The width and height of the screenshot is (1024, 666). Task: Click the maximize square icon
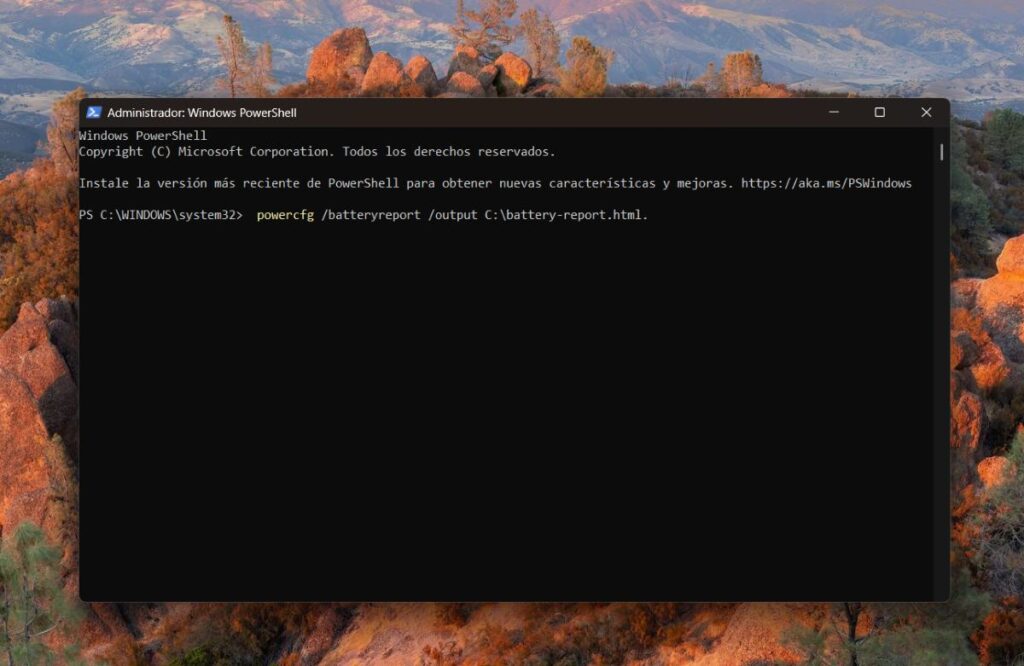coord(880,112)
